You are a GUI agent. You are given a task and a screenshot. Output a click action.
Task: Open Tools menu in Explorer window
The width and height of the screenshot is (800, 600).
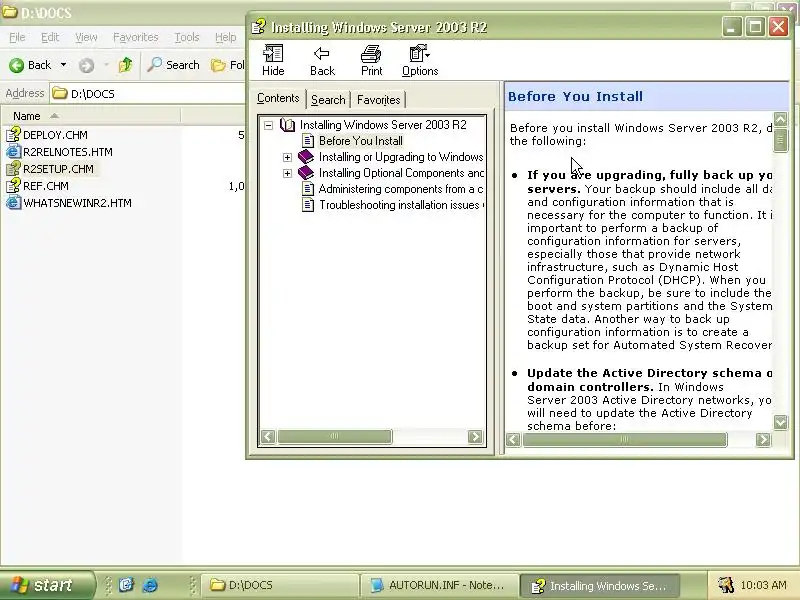point(187,37)
